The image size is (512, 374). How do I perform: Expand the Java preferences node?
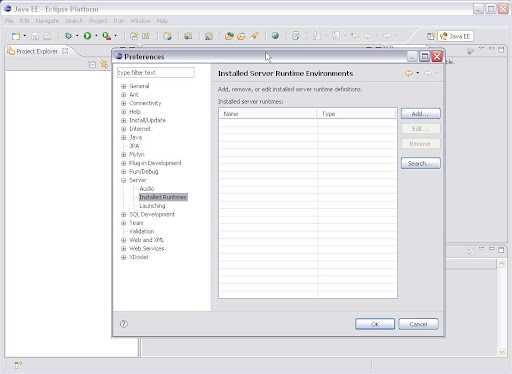click(x=124, y=137)
